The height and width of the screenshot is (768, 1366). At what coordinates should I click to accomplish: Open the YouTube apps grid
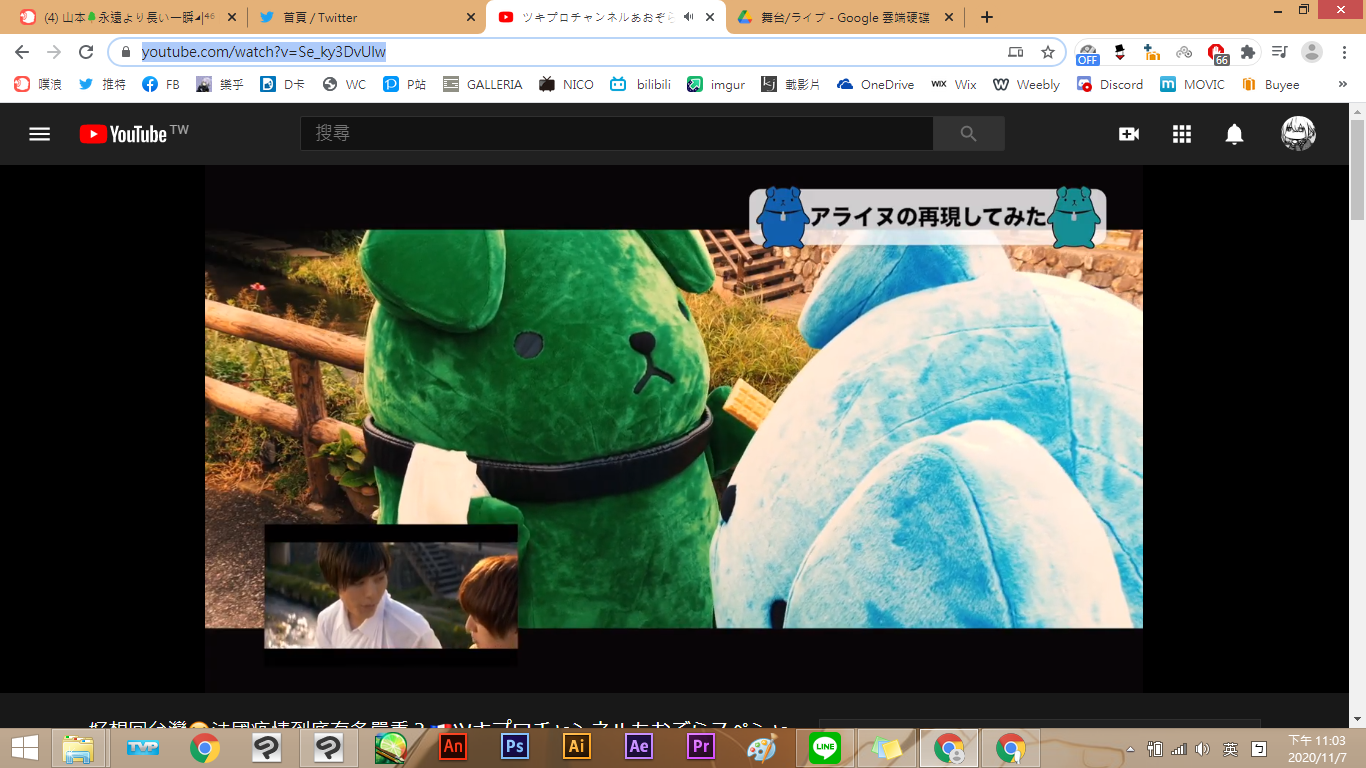pyautogui.click(x=1182, y=134)
